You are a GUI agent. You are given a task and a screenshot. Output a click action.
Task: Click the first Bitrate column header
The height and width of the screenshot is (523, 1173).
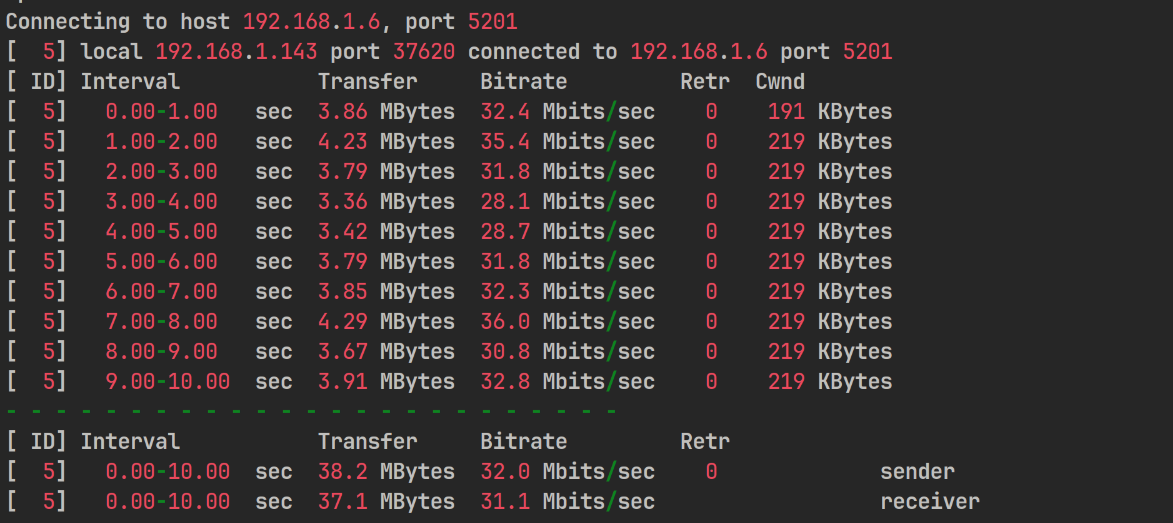click(524, 82)
